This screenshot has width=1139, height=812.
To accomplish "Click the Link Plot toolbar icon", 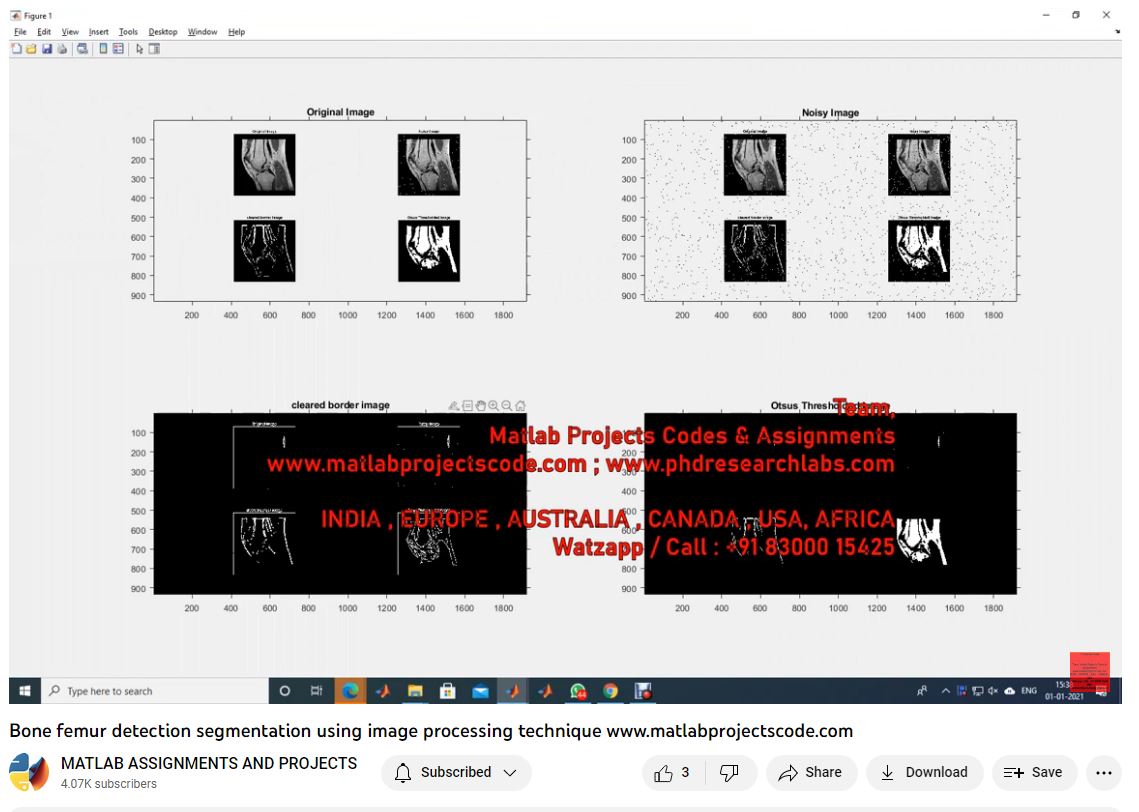I will tap(82, 49).
